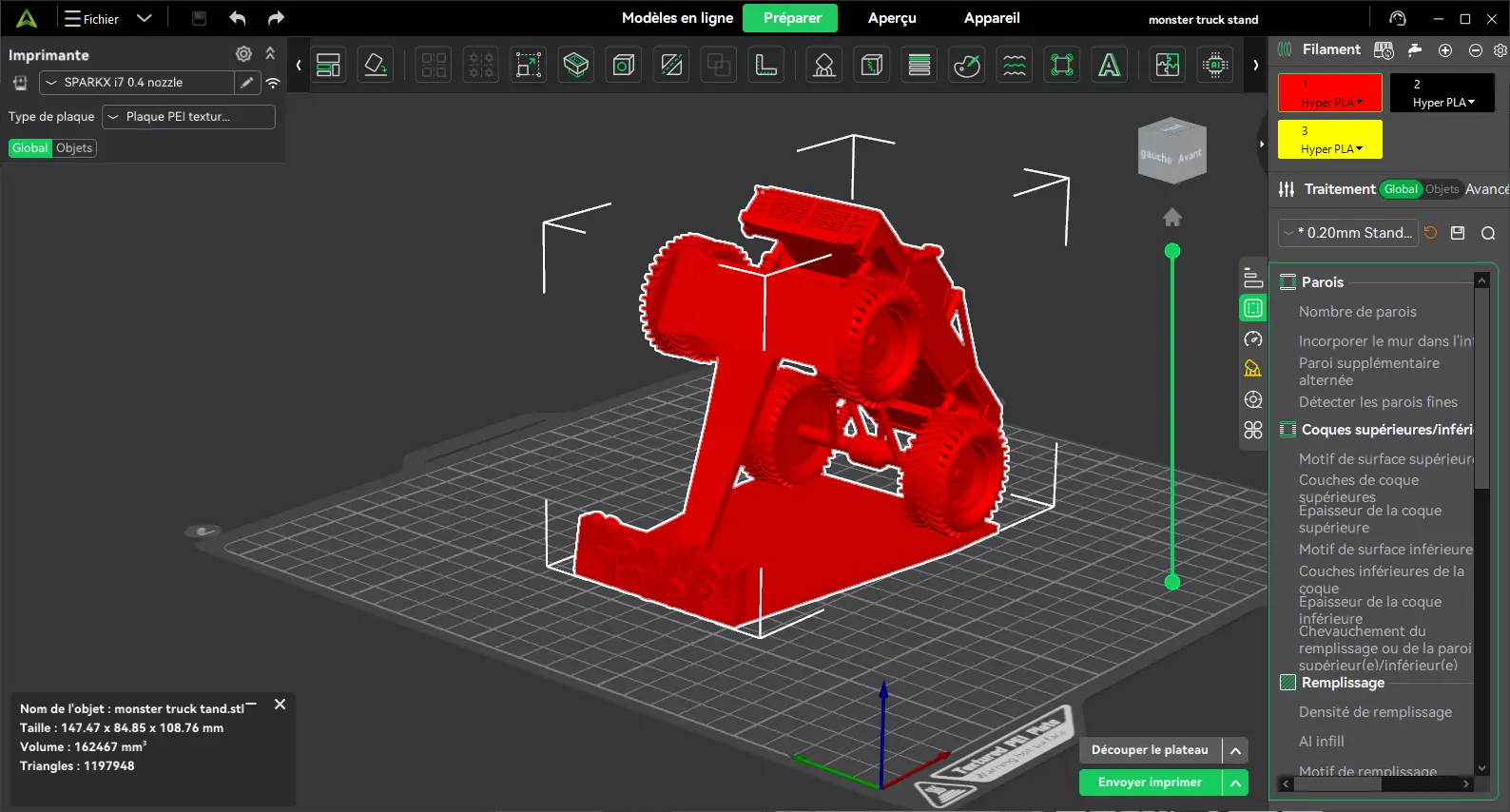1510x812 pixels.
Task: Collapse the Imprimante panel double chevron
Action: [270, 54]
